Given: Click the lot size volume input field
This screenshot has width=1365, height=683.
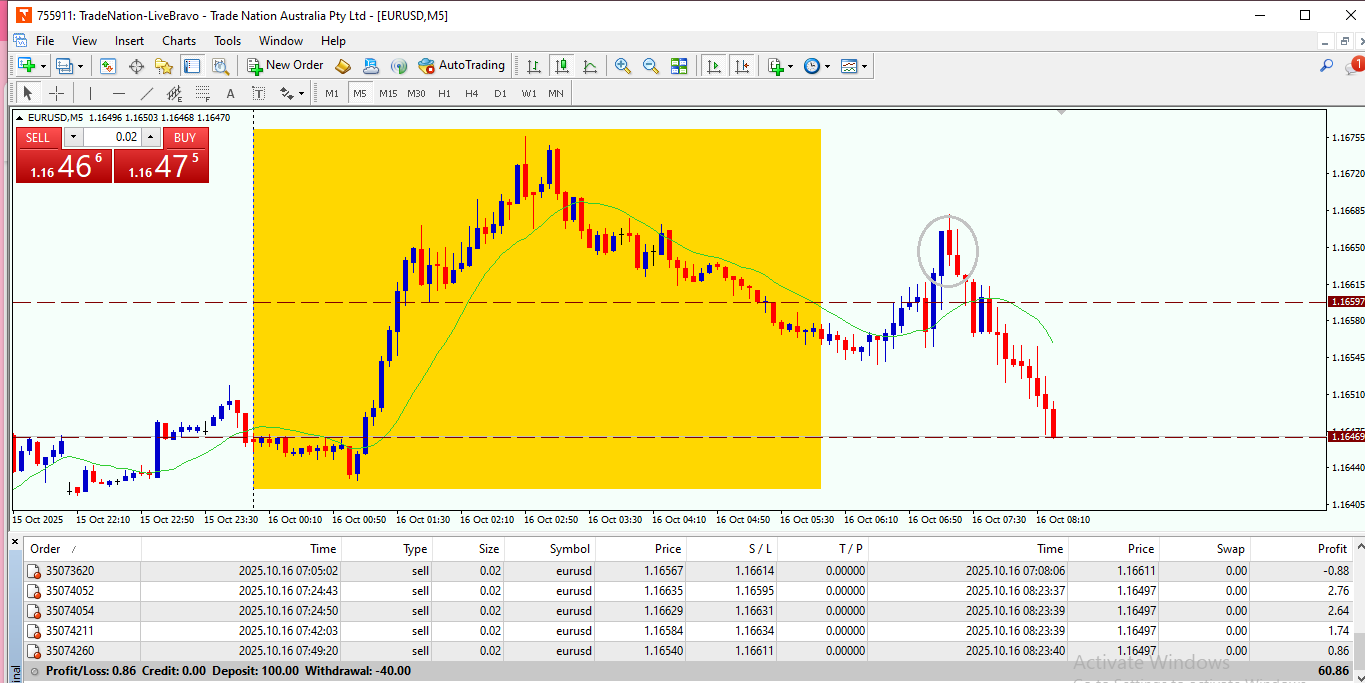Looking at the screenshot, I should [x=112, y=137].
